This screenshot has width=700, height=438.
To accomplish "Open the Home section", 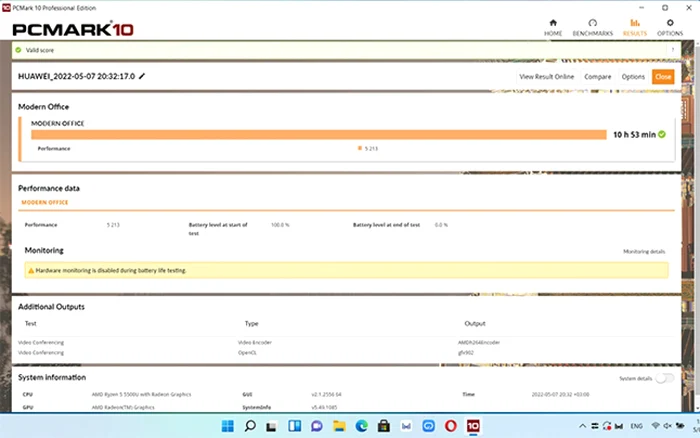I will [x=553, y=28].
